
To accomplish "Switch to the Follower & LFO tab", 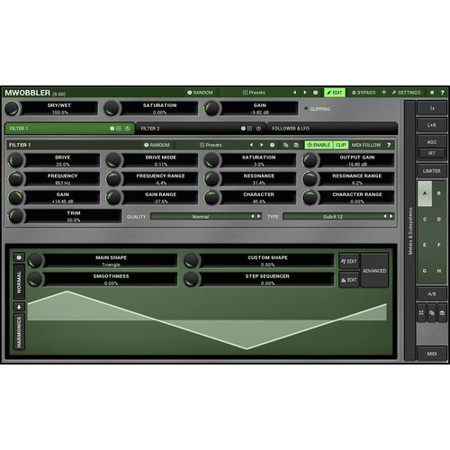I will [332, 128].
